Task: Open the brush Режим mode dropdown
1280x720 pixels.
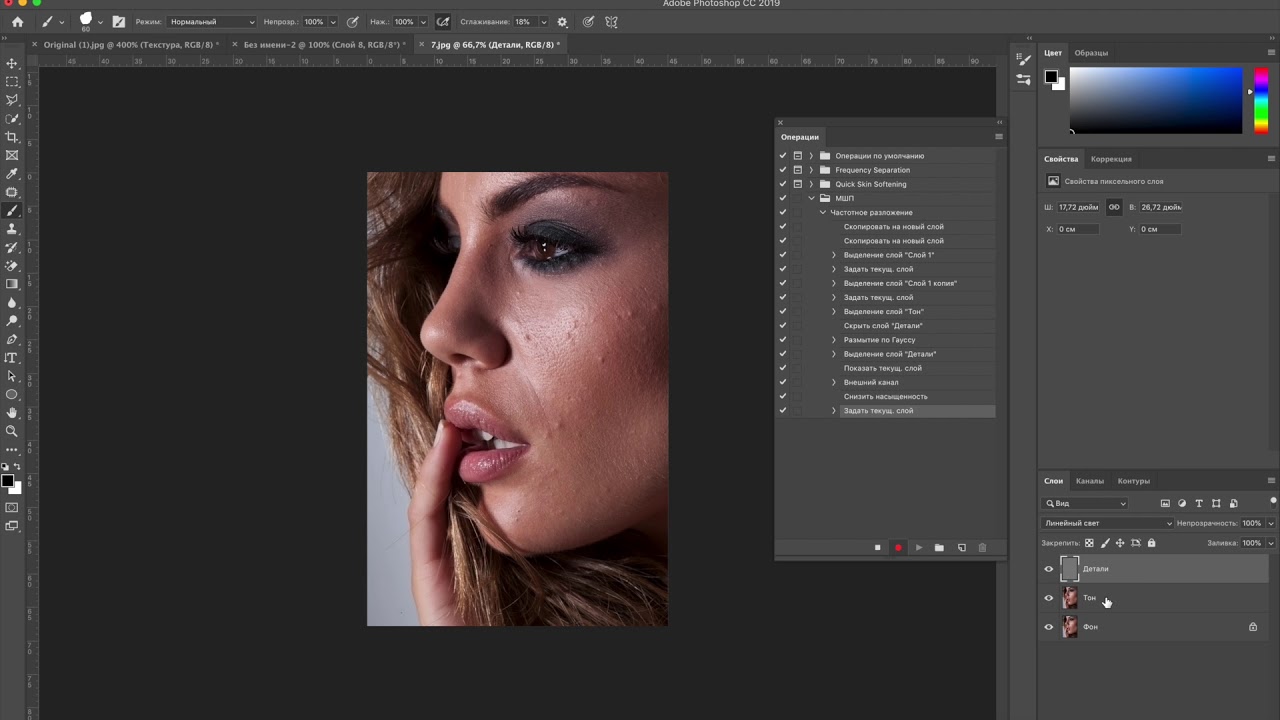Action: click(x=210, y=22)
